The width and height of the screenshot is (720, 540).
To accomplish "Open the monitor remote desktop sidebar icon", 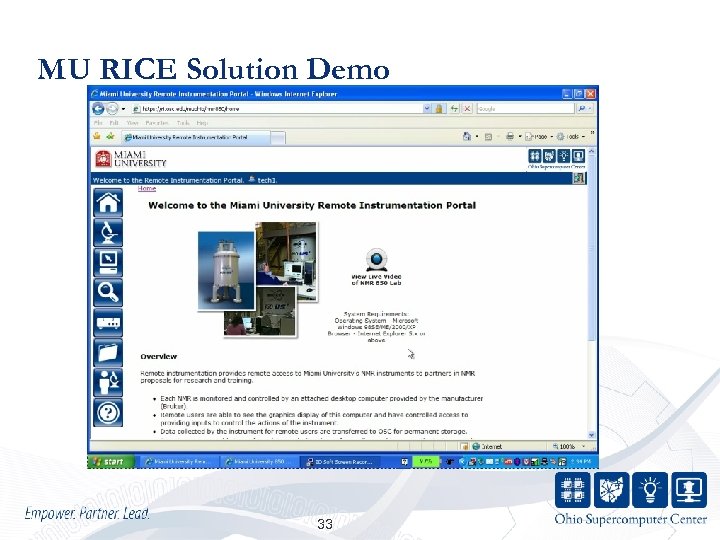I will [108, 263].
